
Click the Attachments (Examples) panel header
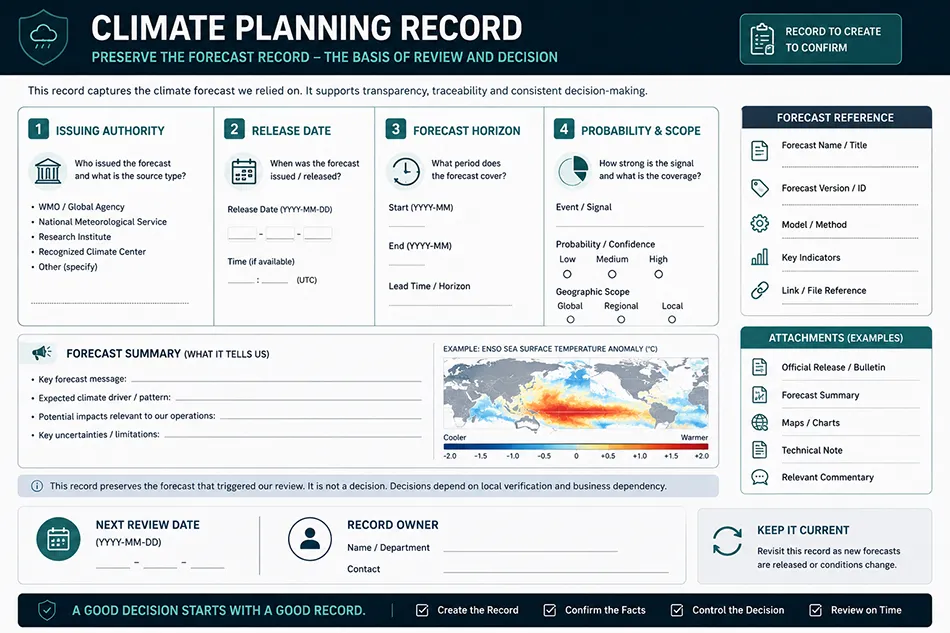point(836,338)
